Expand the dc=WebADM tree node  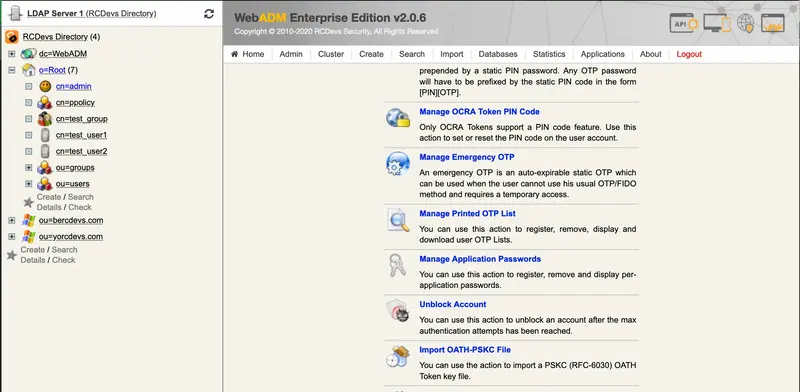pos(12,54)
